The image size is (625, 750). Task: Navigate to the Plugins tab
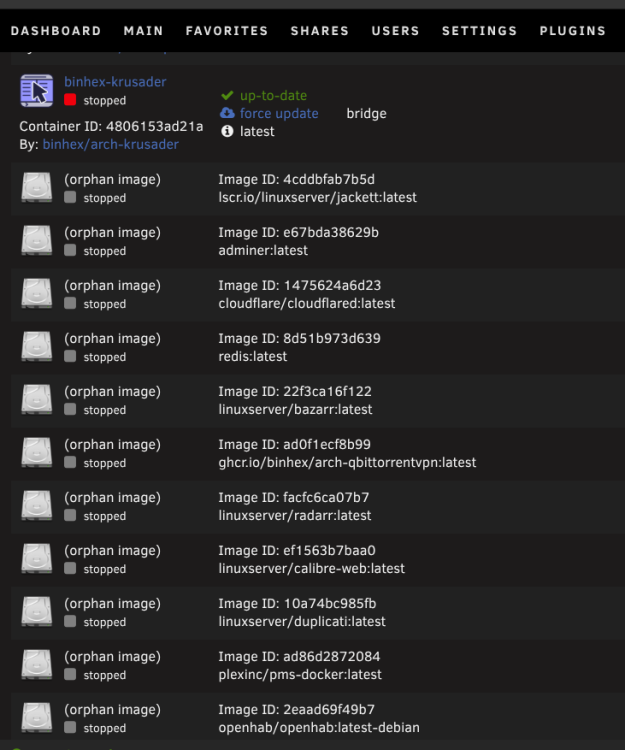tap(572, 31)
